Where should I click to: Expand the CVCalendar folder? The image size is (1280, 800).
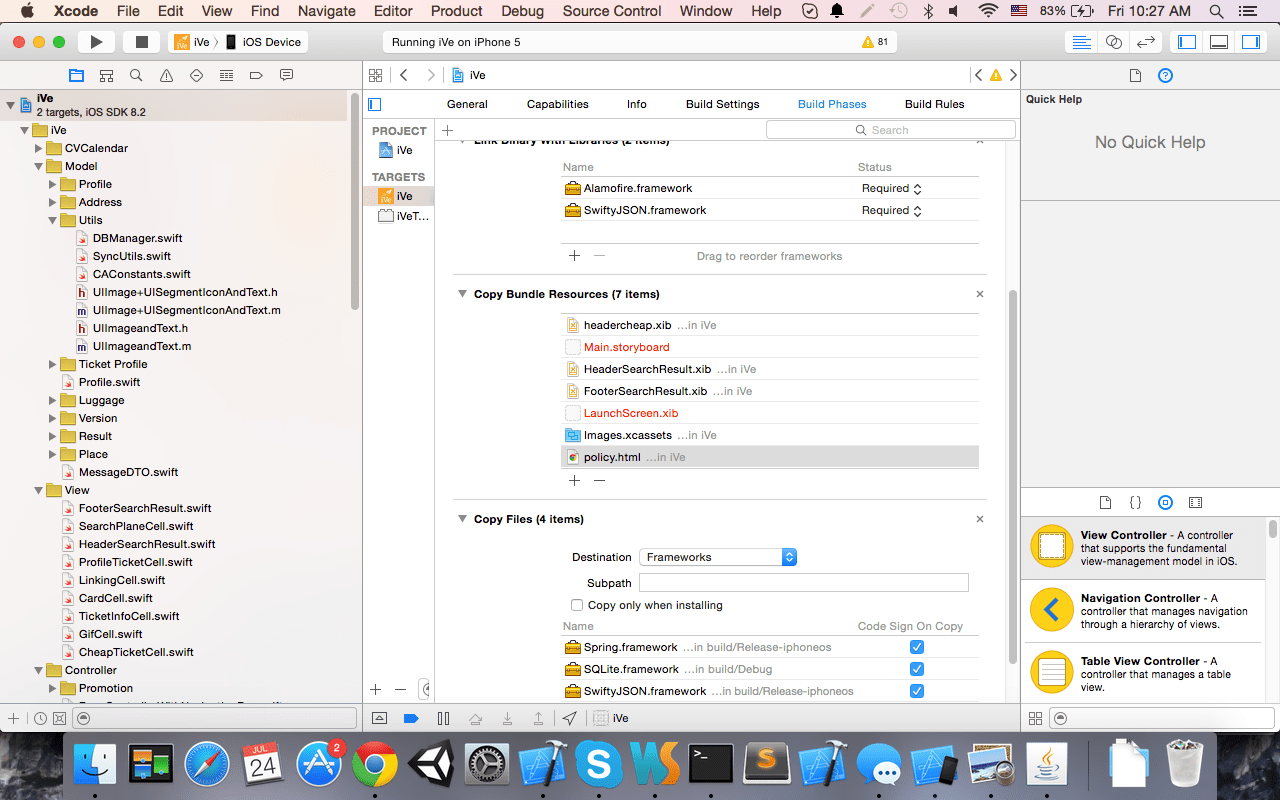coord(39,148)
